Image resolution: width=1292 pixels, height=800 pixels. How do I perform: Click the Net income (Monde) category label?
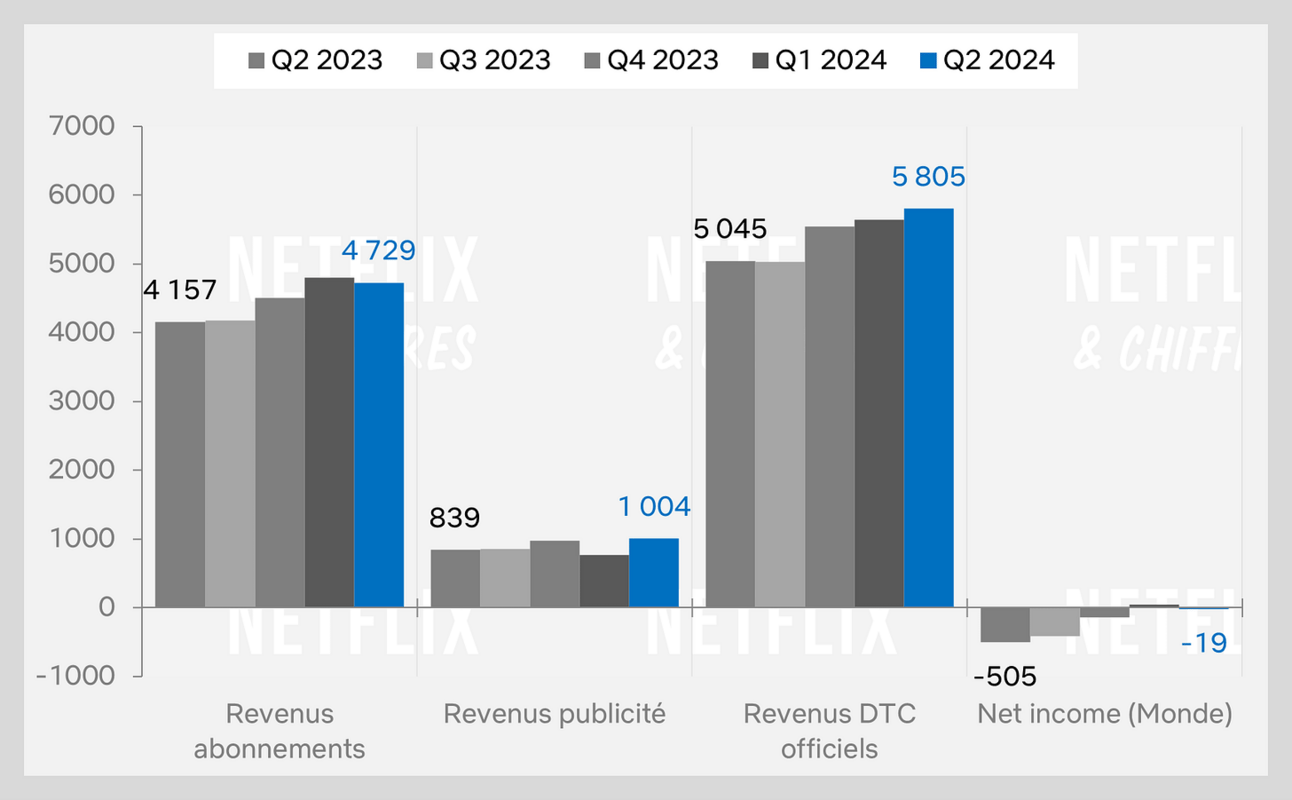1105,714
